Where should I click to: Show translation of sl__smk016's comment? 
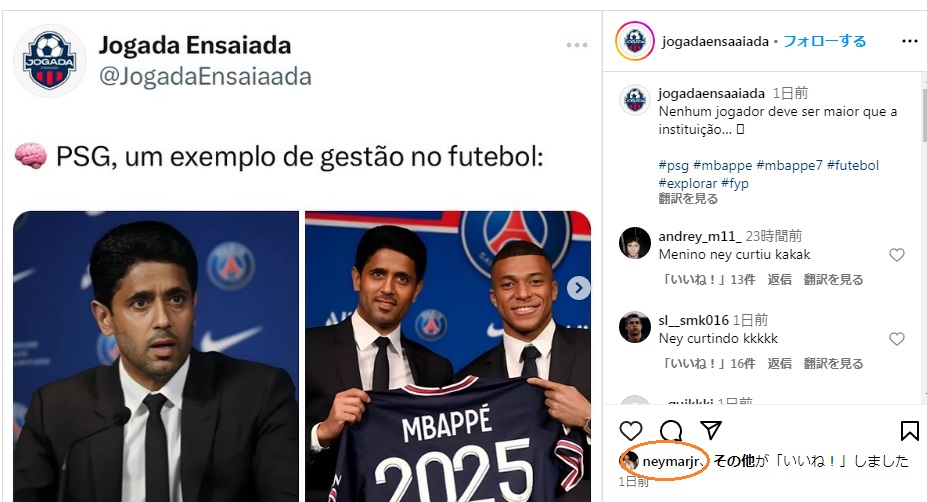[x=833, y=364]
